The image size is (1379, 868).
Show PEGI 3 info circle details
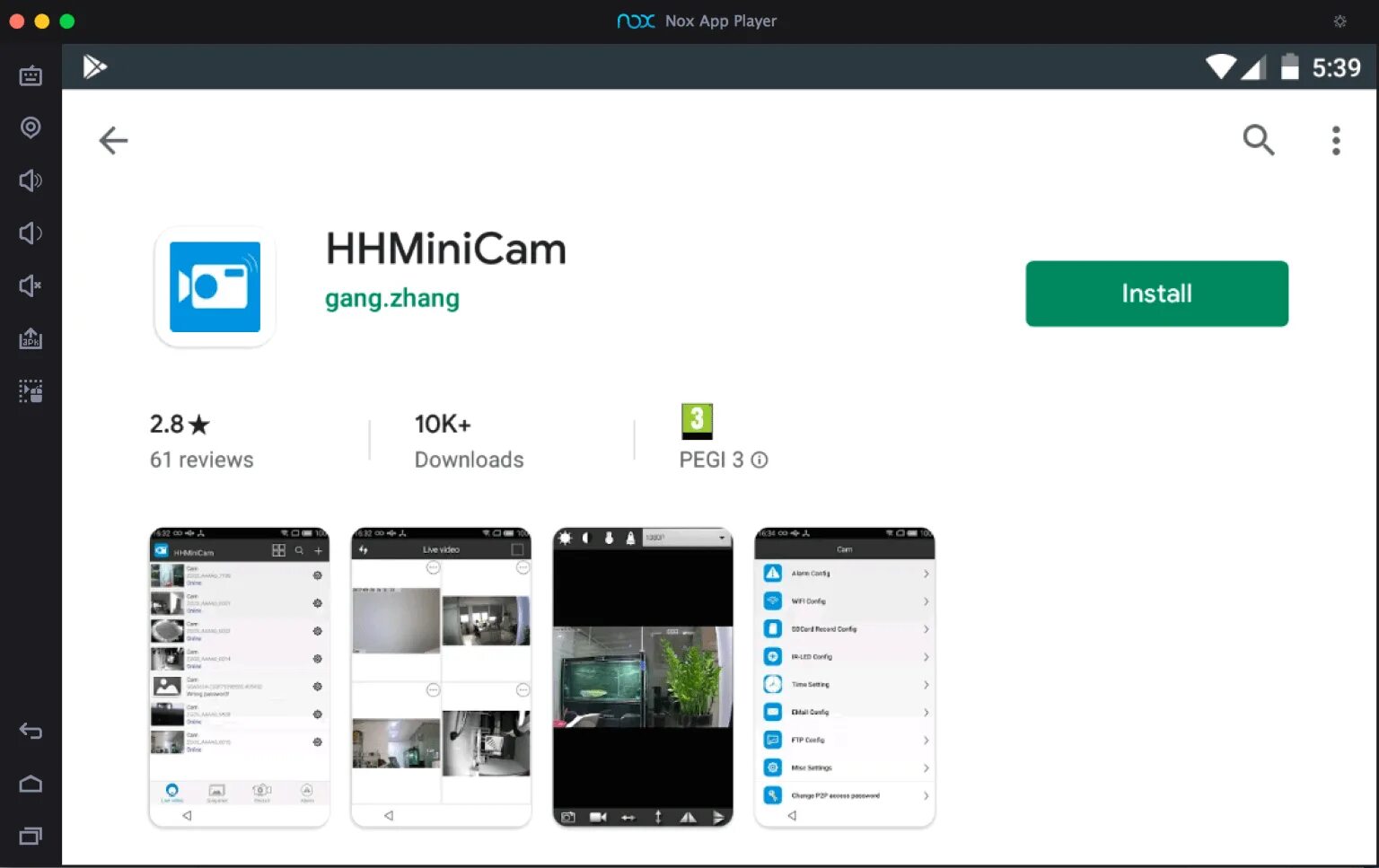(x=760, y=460)
